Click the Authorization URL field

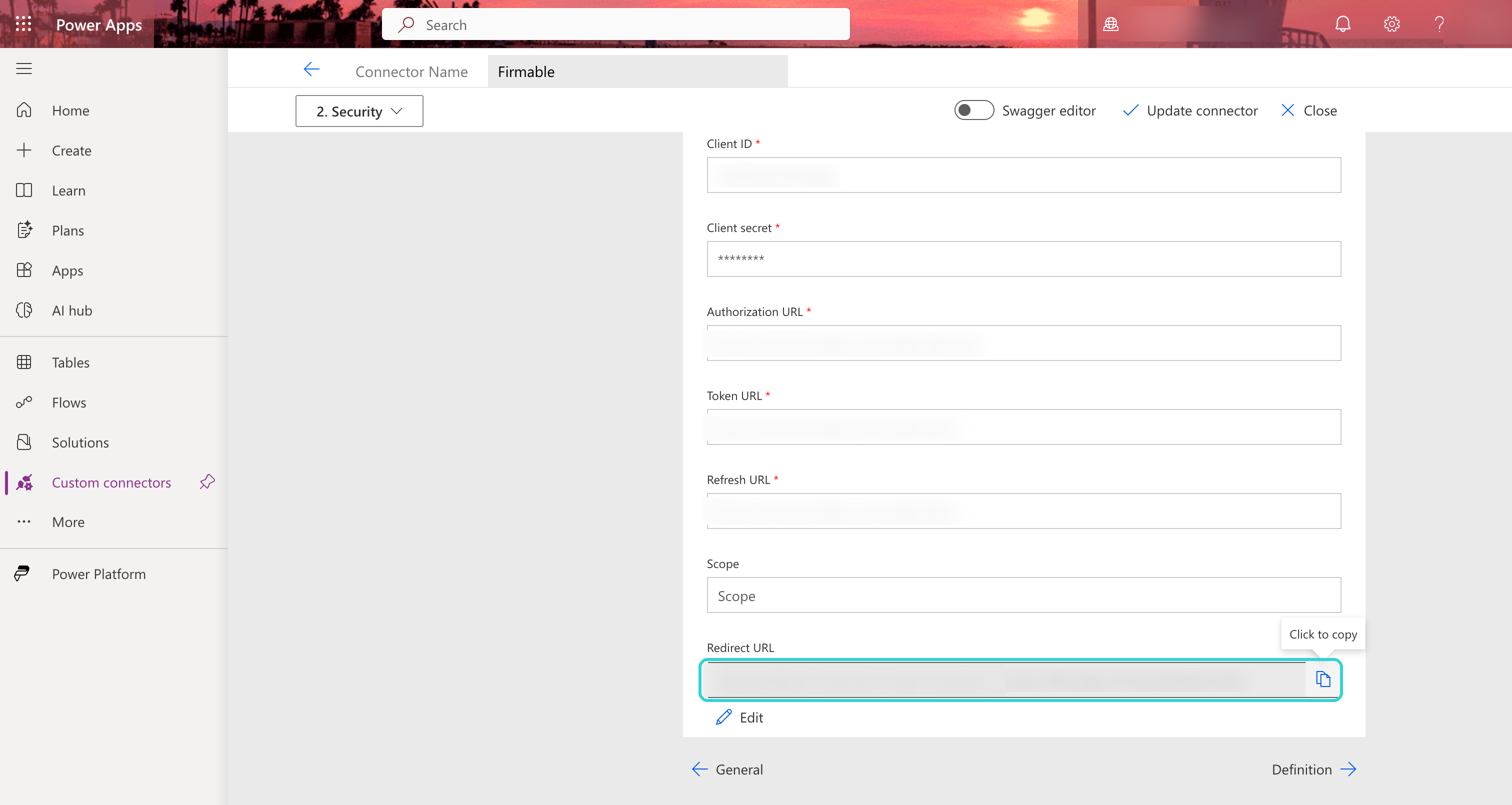coord(1023,342)
